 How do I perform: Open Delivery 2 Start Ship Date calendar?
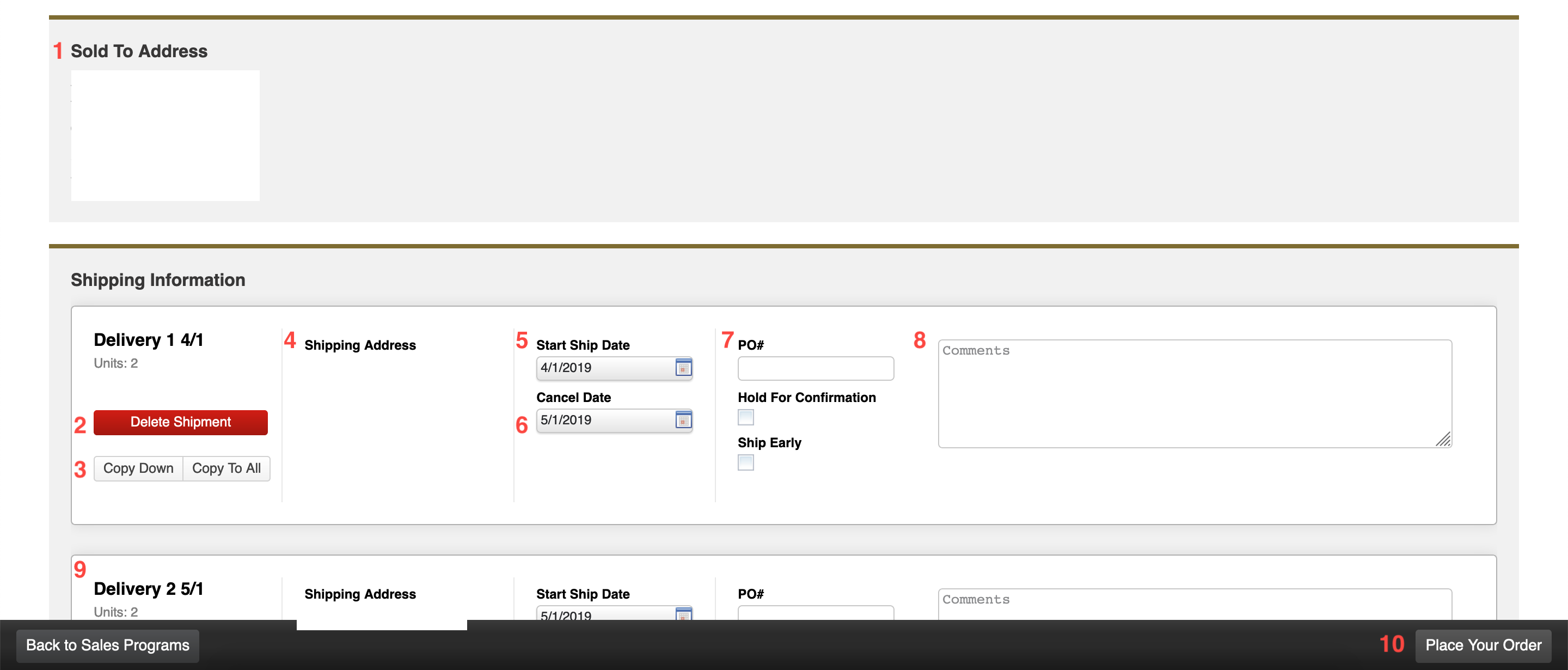(x=684, y=615)
